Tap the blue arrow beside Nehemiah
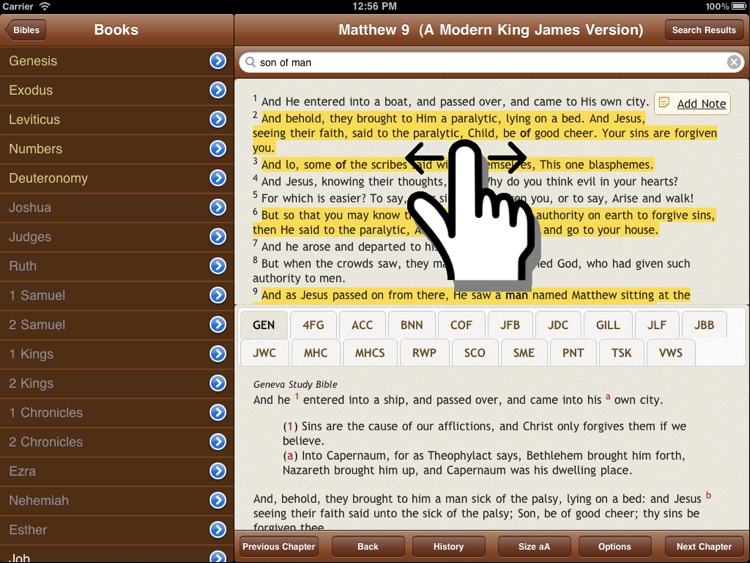Screen dimensions: 750x563 218,500
